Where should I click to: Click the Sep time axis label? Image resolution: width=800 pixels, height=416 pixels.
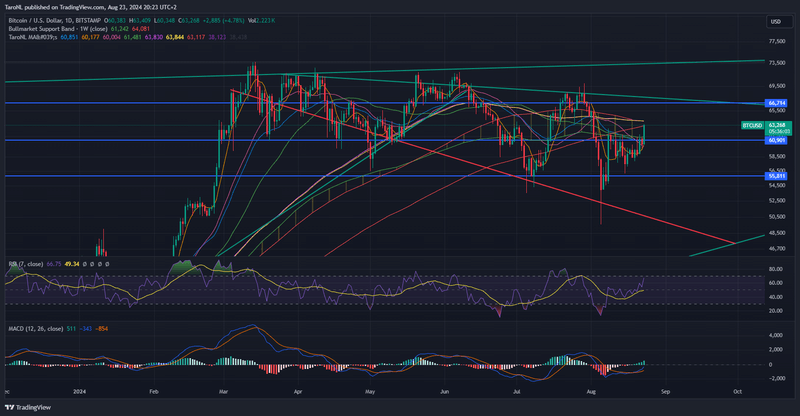click(665, 392)
